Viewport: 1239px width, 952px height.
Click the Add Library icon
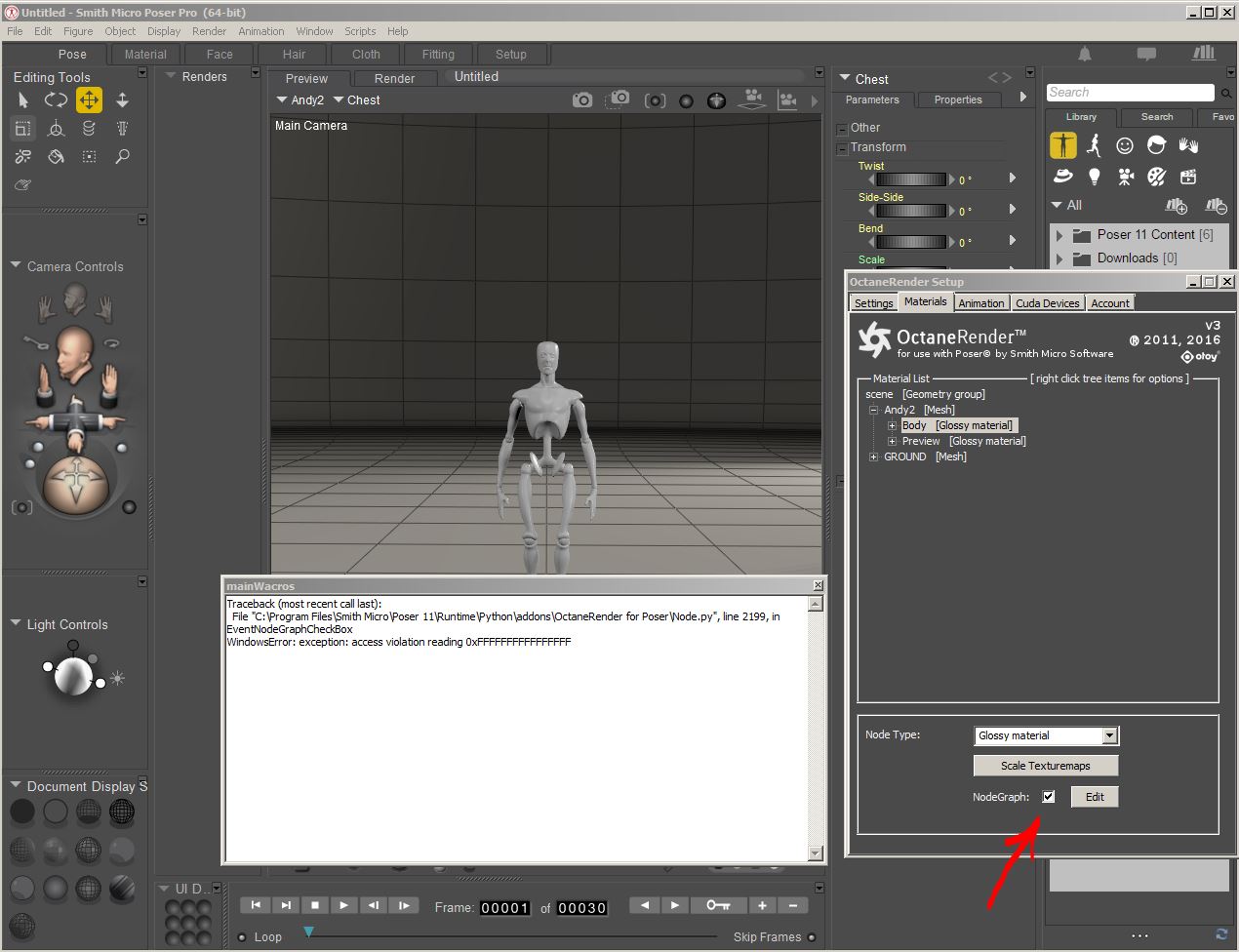click(x=1177, y=206)
